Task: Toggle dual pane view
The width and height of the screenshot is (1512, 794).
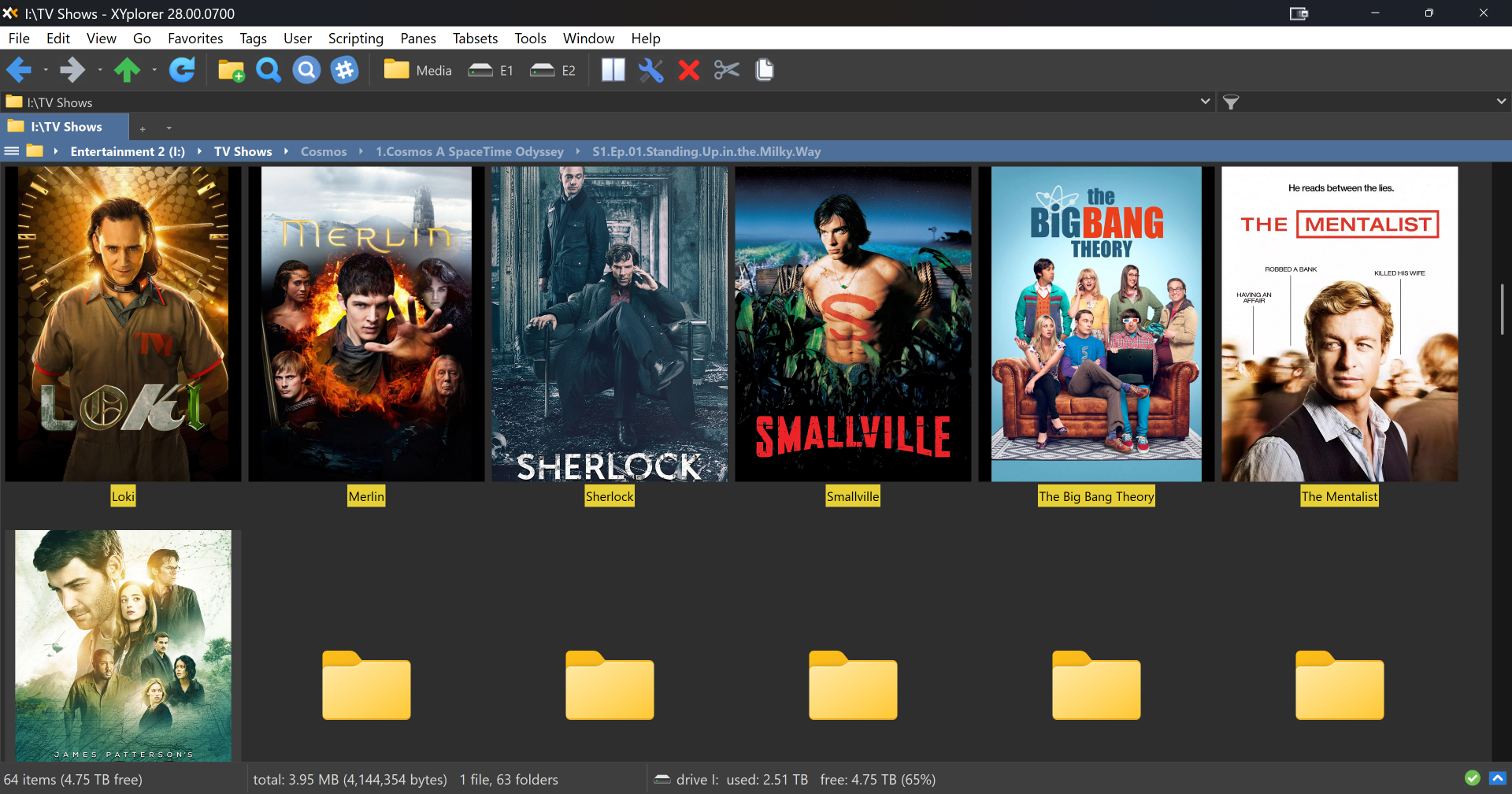Action: tap(613, 70)
